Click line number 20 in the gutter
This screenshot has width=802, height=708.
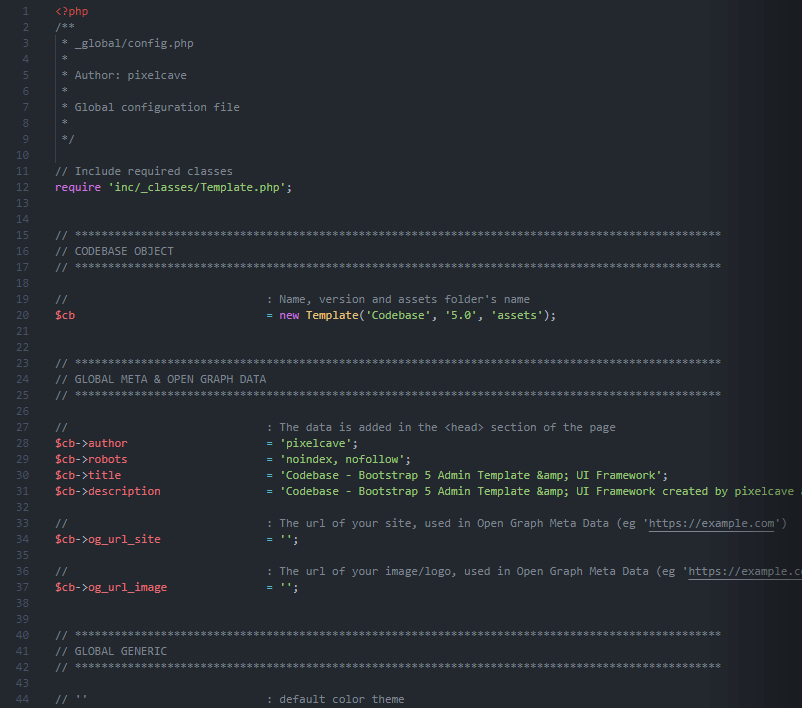tap(22, 314)
